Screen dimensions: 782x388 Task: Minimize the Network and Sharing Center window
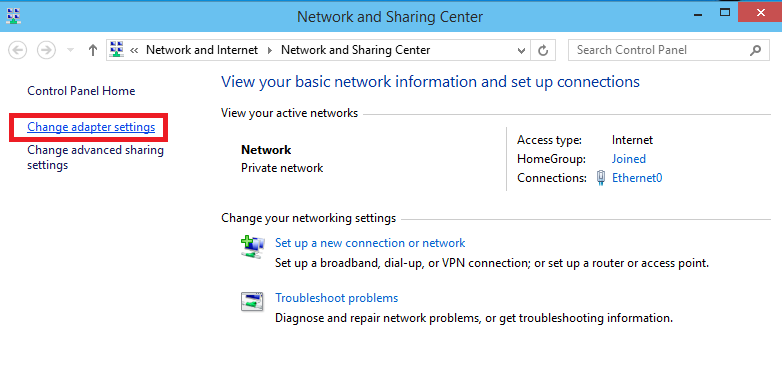click(x=698, y=15)
